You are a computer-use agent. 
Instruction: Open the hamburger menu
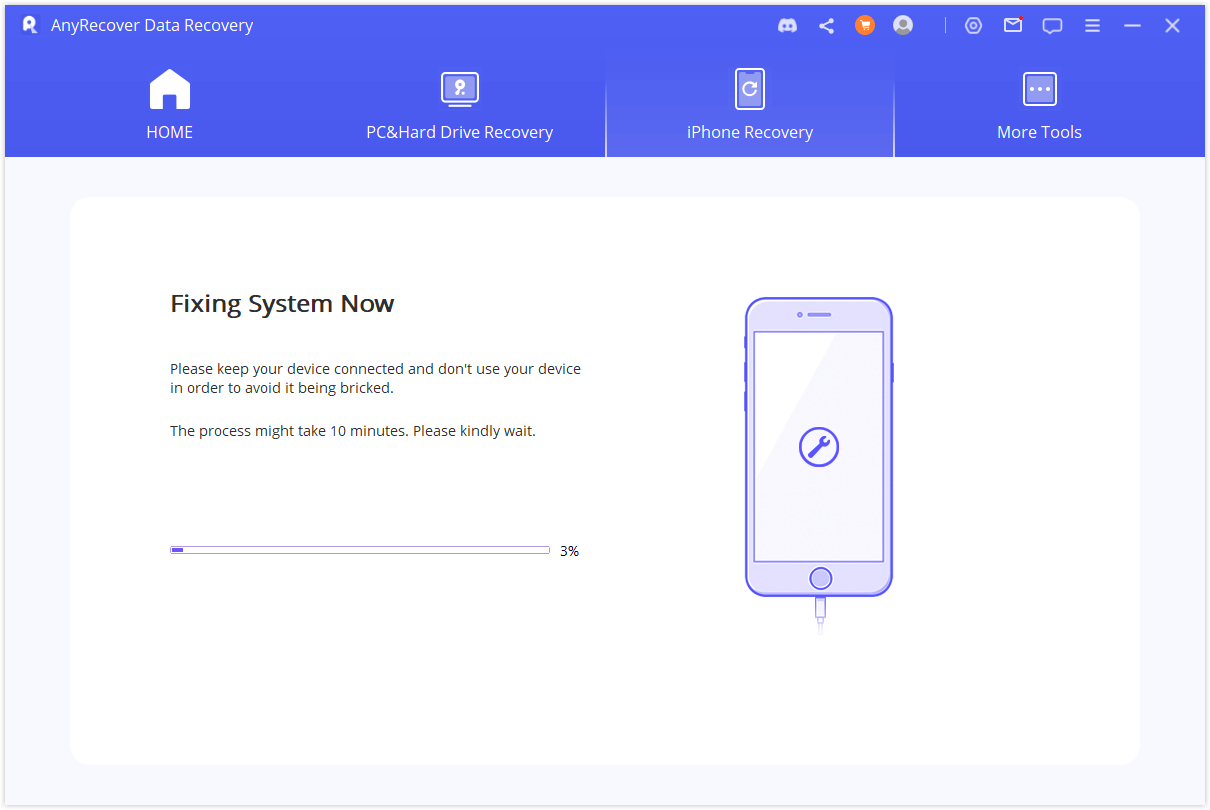1092,26
